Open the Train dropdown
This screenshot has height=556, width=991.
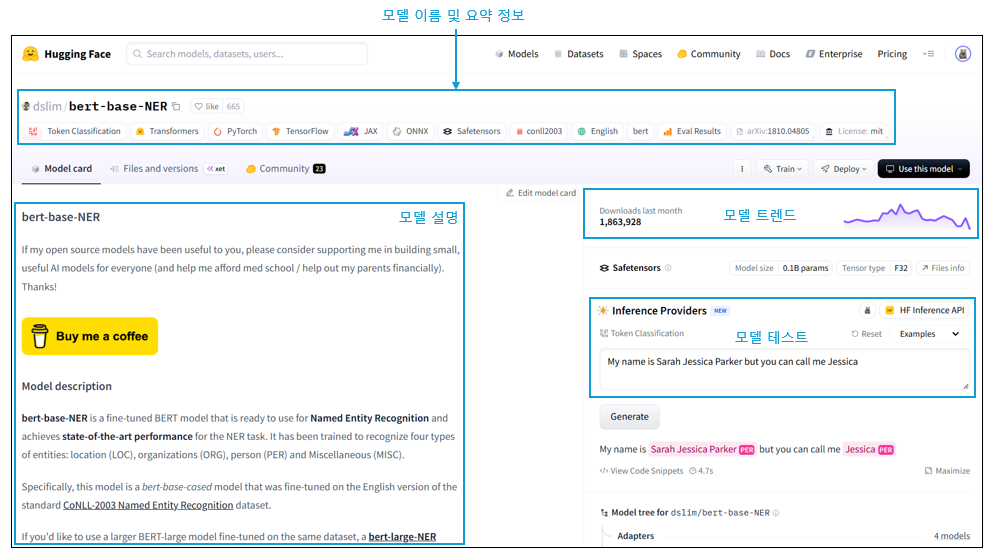(x=782, y=169)
